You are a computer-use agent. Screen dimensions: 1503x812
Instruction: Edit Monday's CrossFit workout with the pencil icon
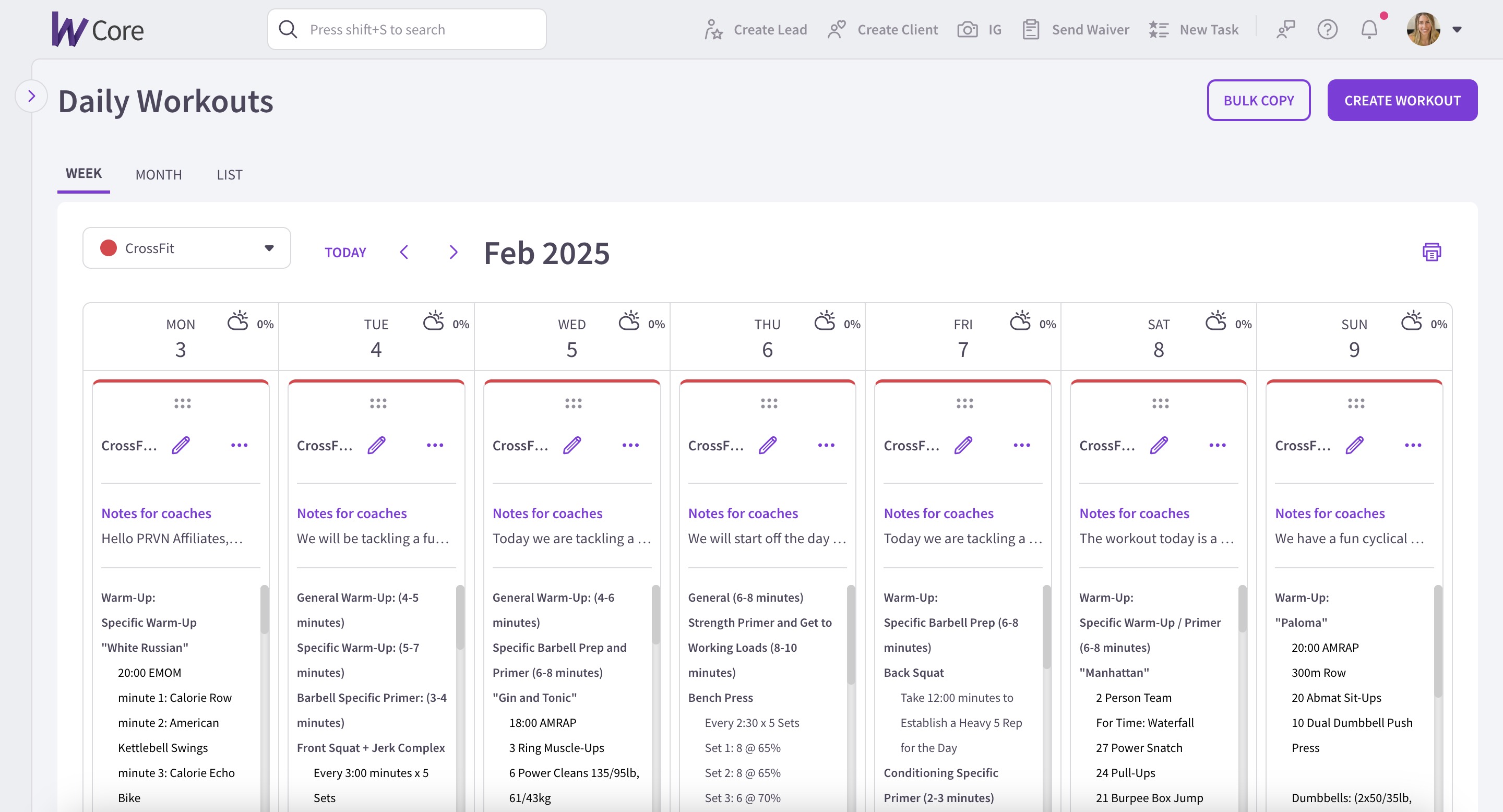pyautogui.click(x=180, y=445)
